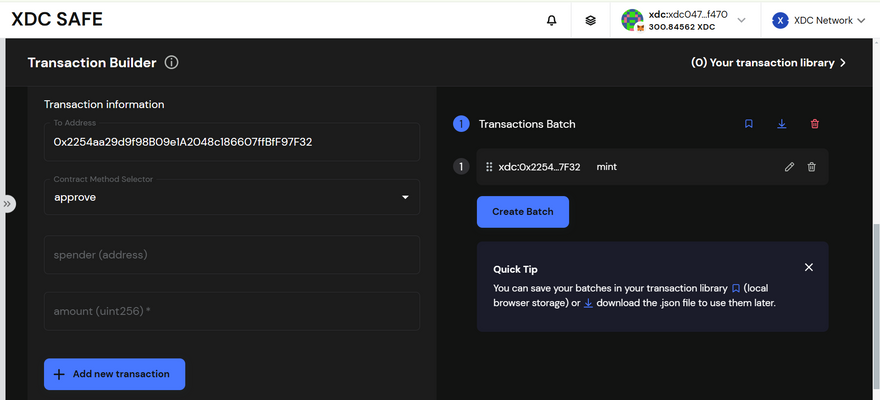Delete the entire transactions batch
This screenshot has height=400, width=880.
[815, 124]
